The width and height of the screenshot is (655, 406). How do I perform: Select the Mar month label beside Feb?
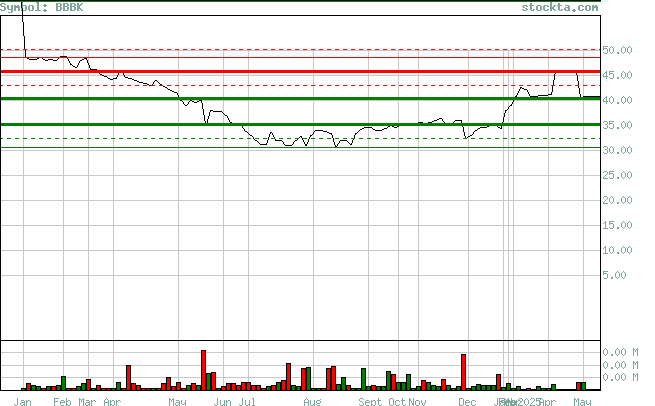tap(87, 402)
